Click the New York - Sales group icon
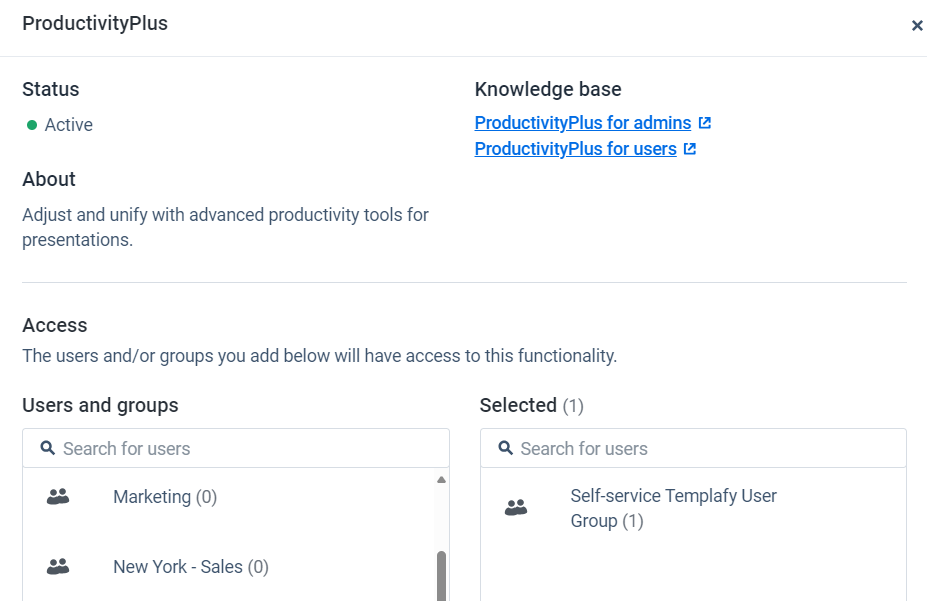927x601 pixels. tap(58, 567)
